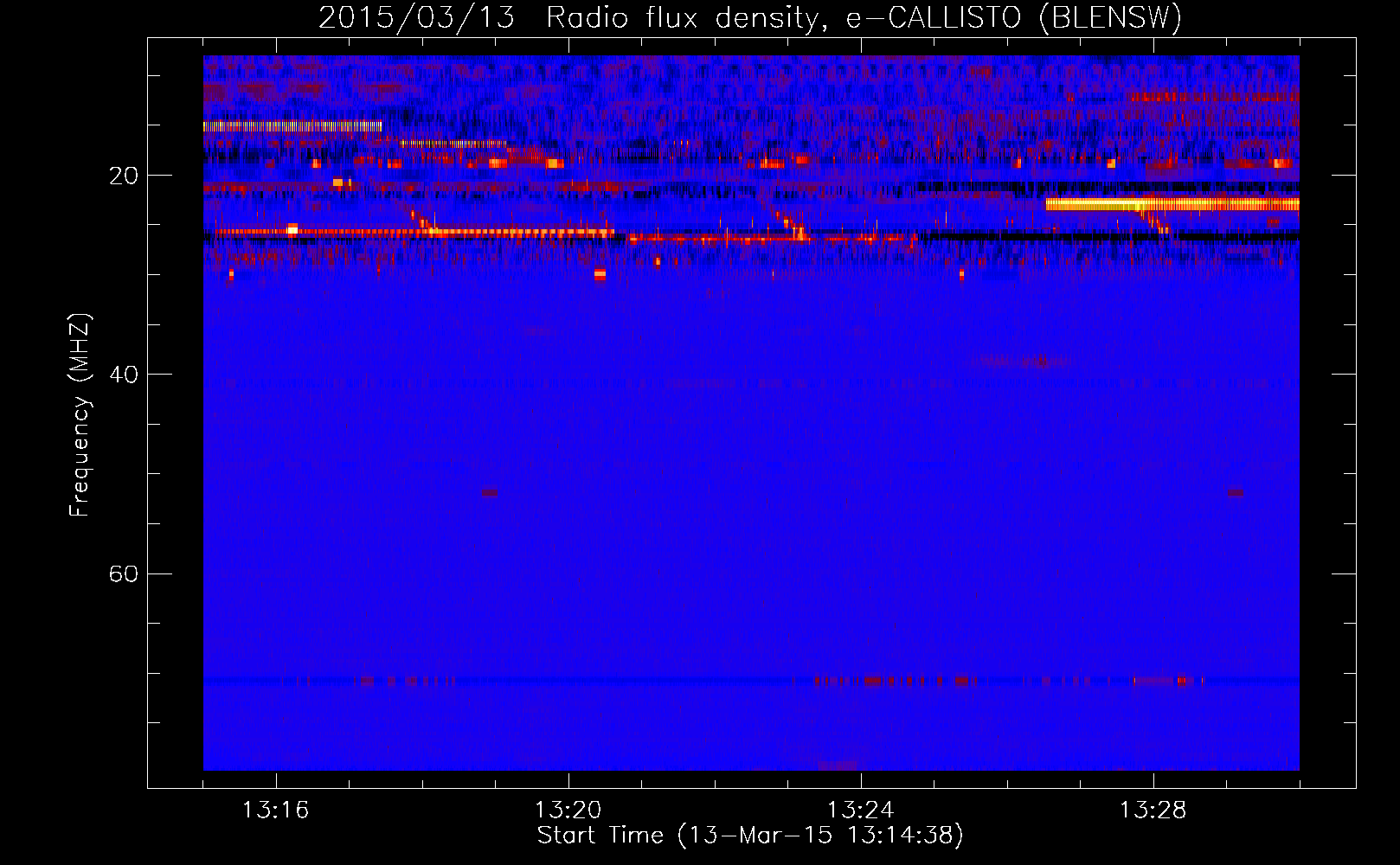Screen dimensions: 1400x865
Task: Click the 40 frequency tick label
Action: [x=124, y=375]
